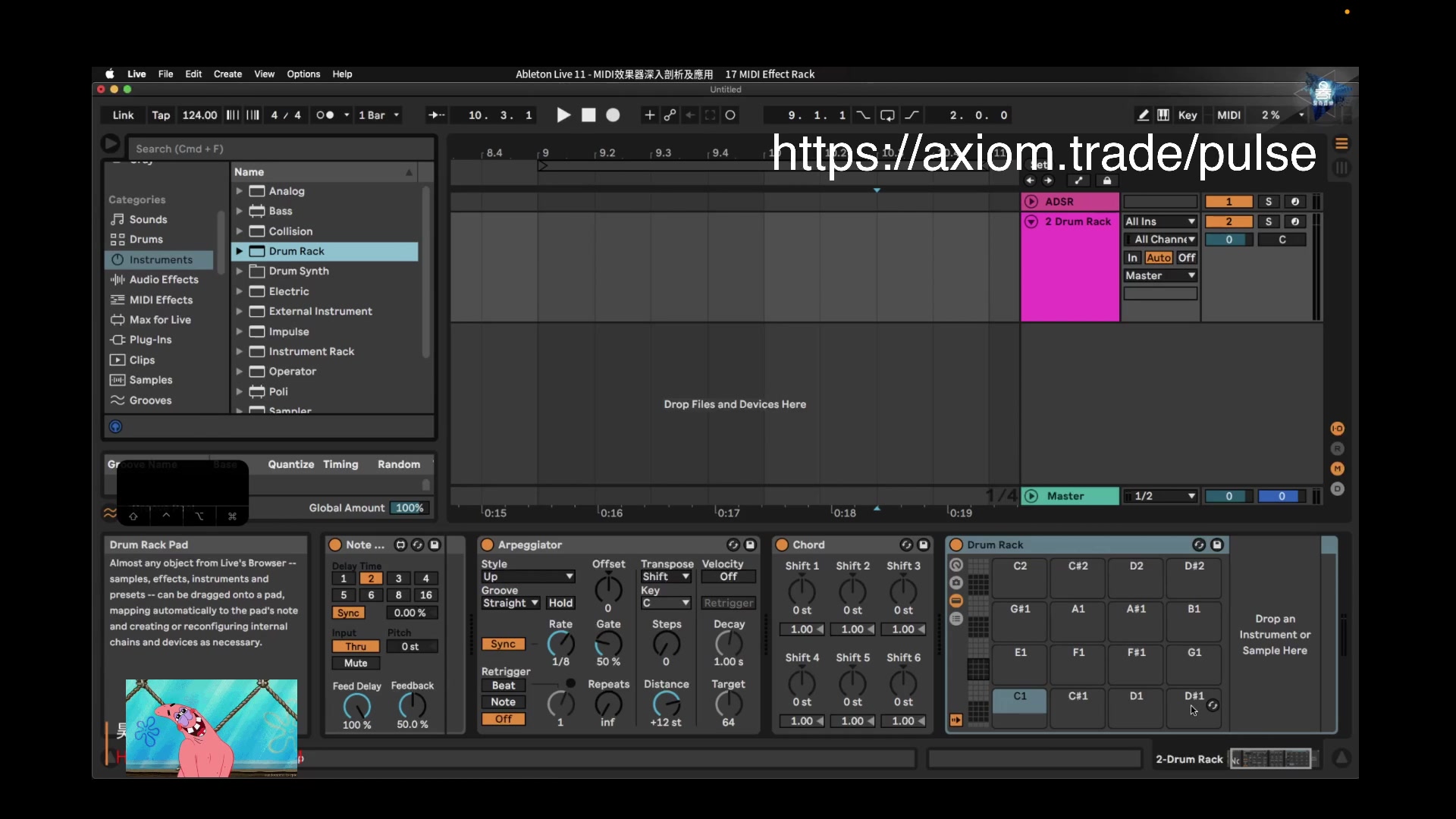Image resolution: width=1456 pixels, height=819 pixels.
Task: Toggle Computer MIDI Keyboard icon
Action: [x=1163, y=115]
